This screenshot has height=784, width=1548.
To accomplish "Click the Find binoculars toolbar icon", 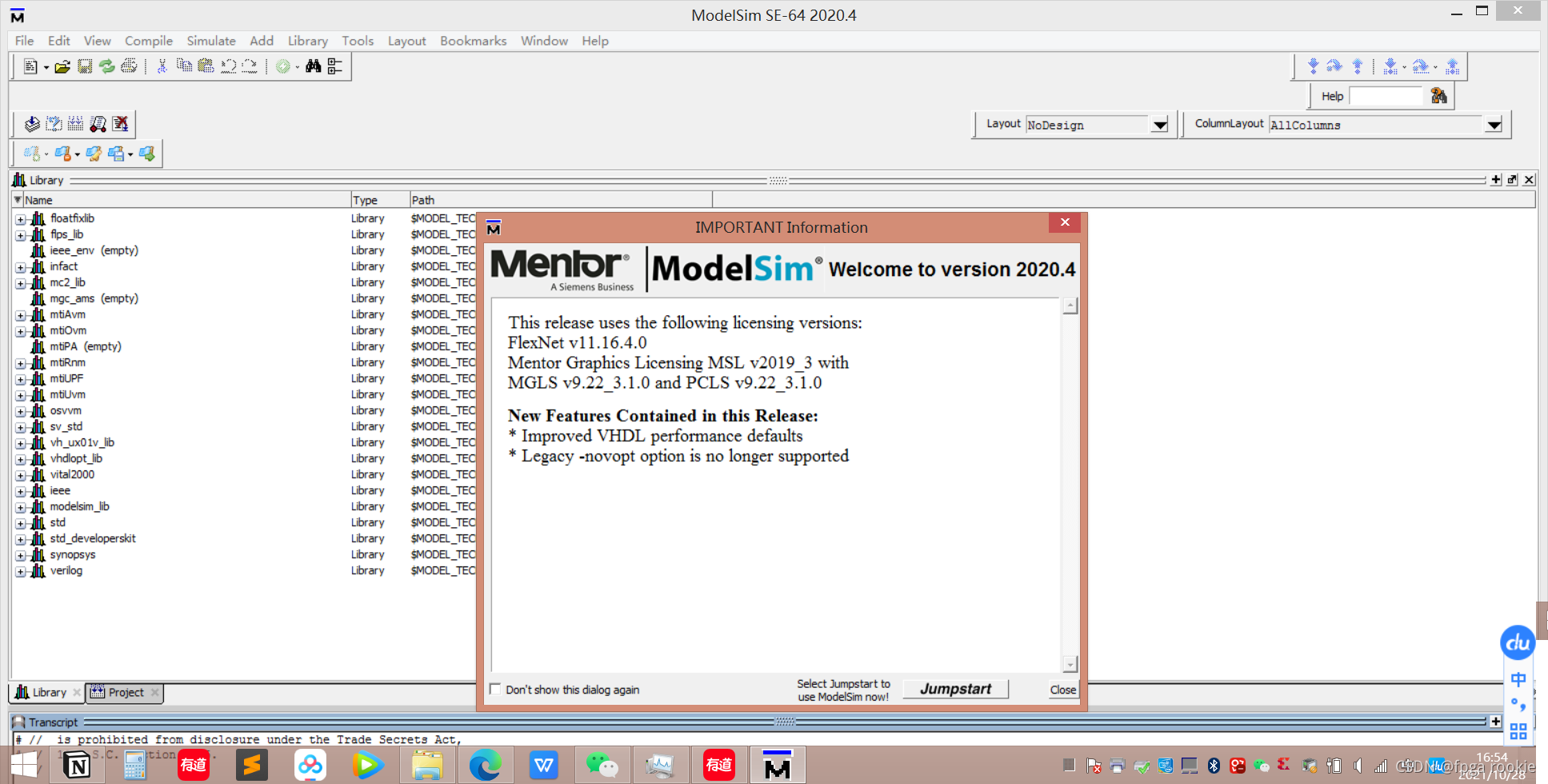I will pos(312,66).
